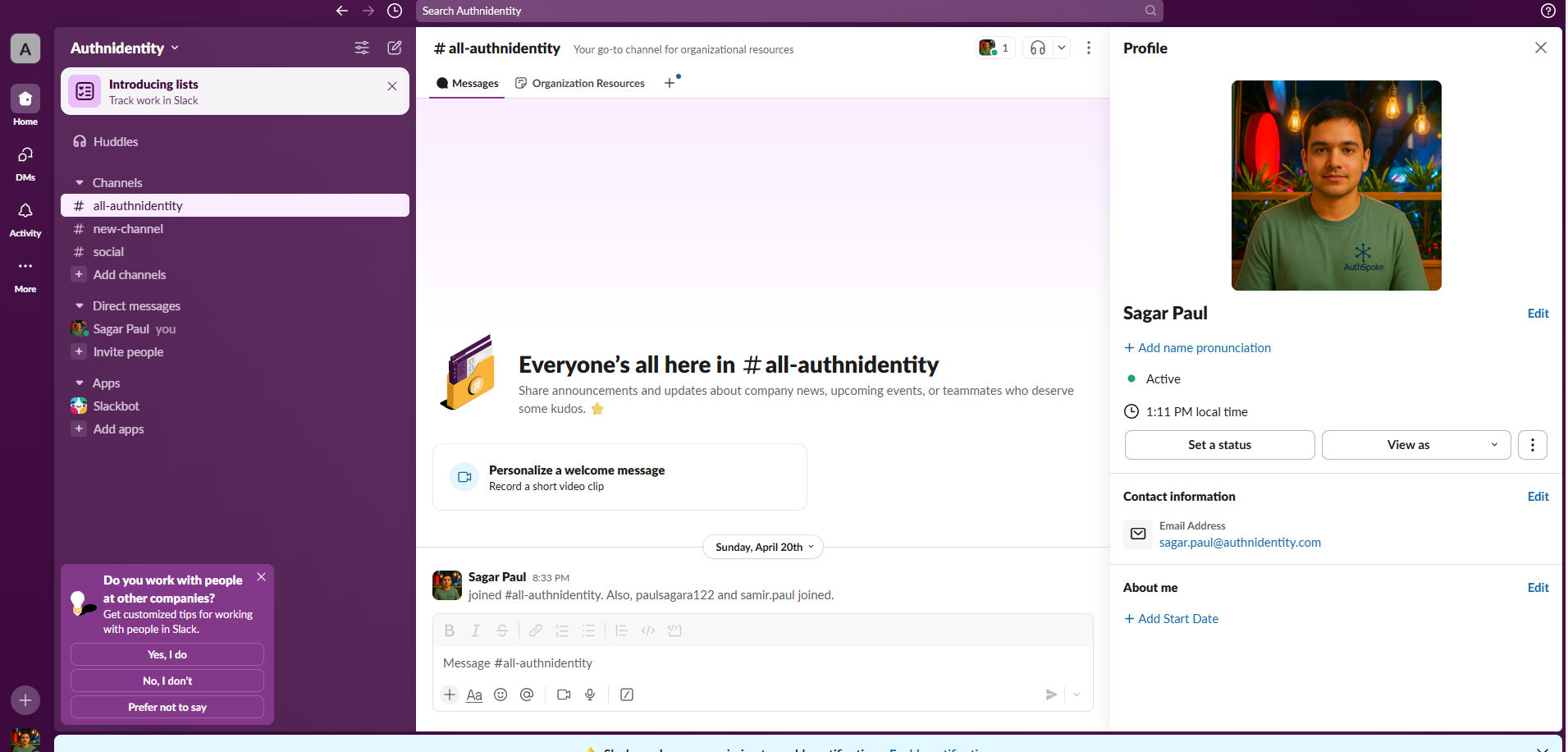Open the View as dropdown
Viewport: 1568px width, 752px height.
pos(1416,445)
